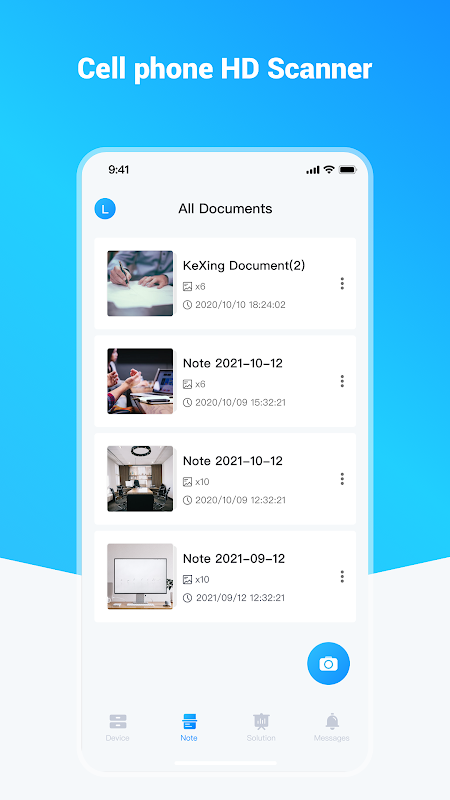Open the Messages tab
The width and height of the screenshot is (450, 800).
coord(332,728)
